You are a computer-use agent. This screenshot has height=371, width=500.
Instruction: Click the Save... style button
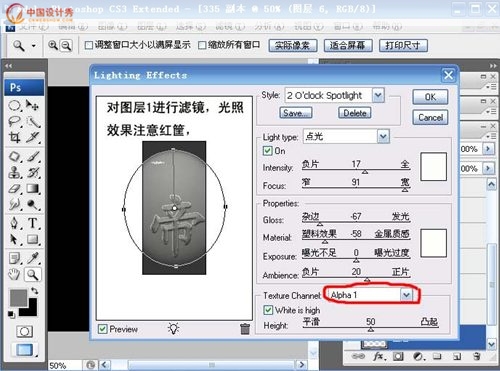click(x=296, y=113)
